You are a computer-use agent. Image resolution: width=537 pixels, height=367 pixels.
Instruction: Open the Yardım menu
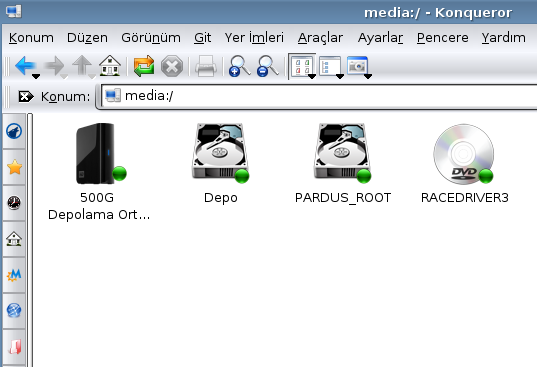(x=503, y=38)
